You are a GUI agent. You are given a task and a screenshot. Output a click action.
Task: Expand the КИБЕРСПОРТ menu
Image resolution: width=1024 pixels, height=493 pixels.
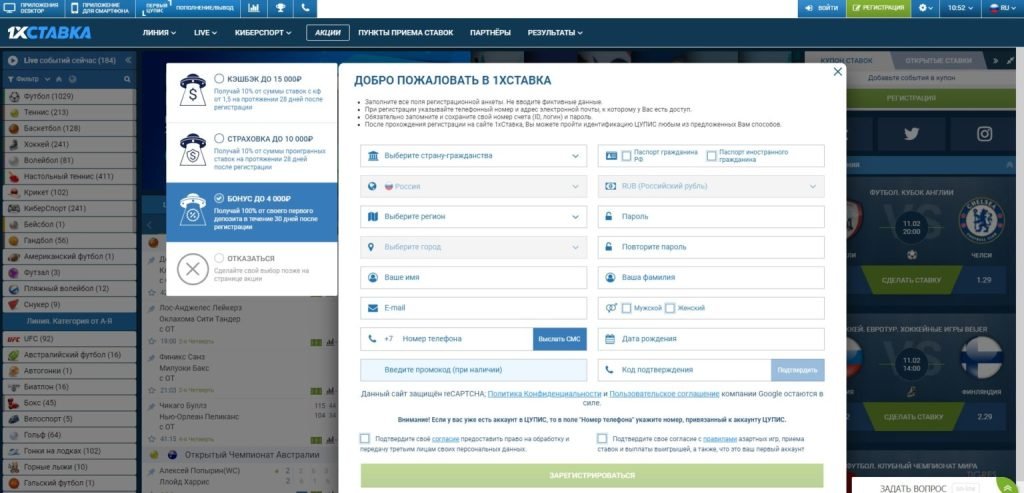coord(263,33)
